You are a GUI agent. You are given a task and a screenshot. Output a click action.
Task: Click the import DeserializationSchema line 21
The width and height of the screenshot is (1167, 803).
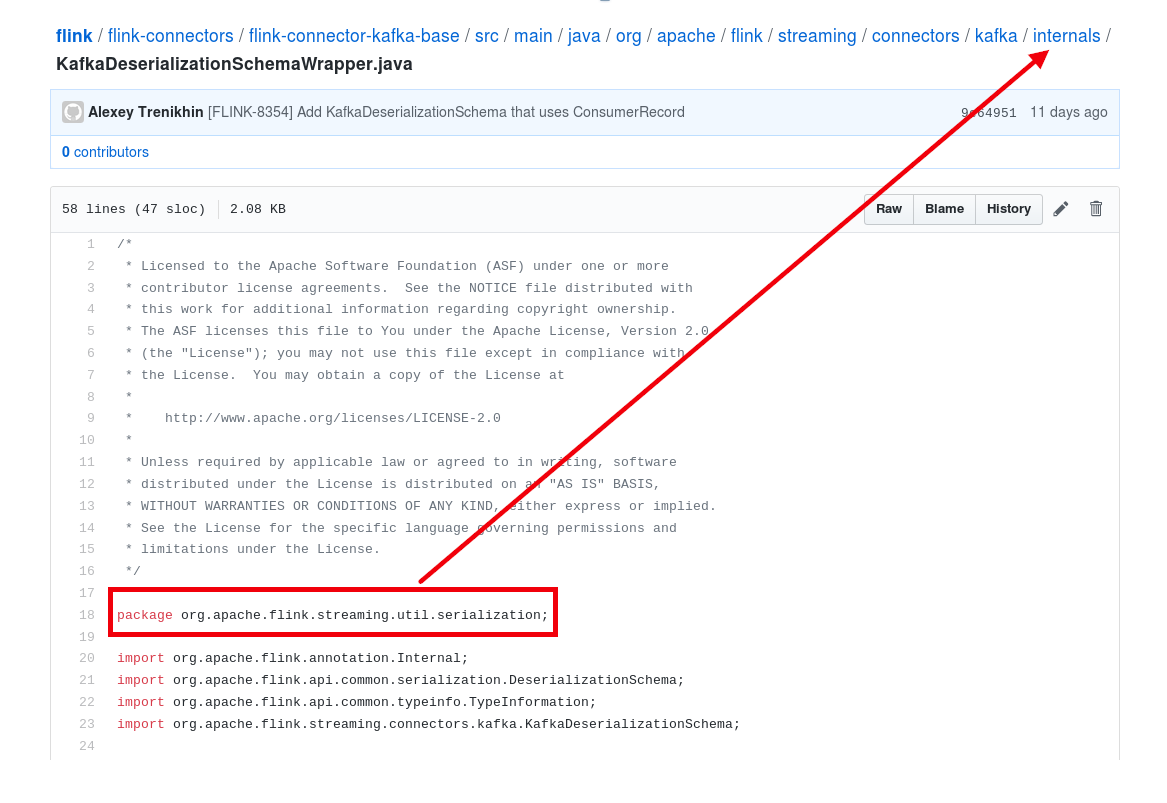400,679
